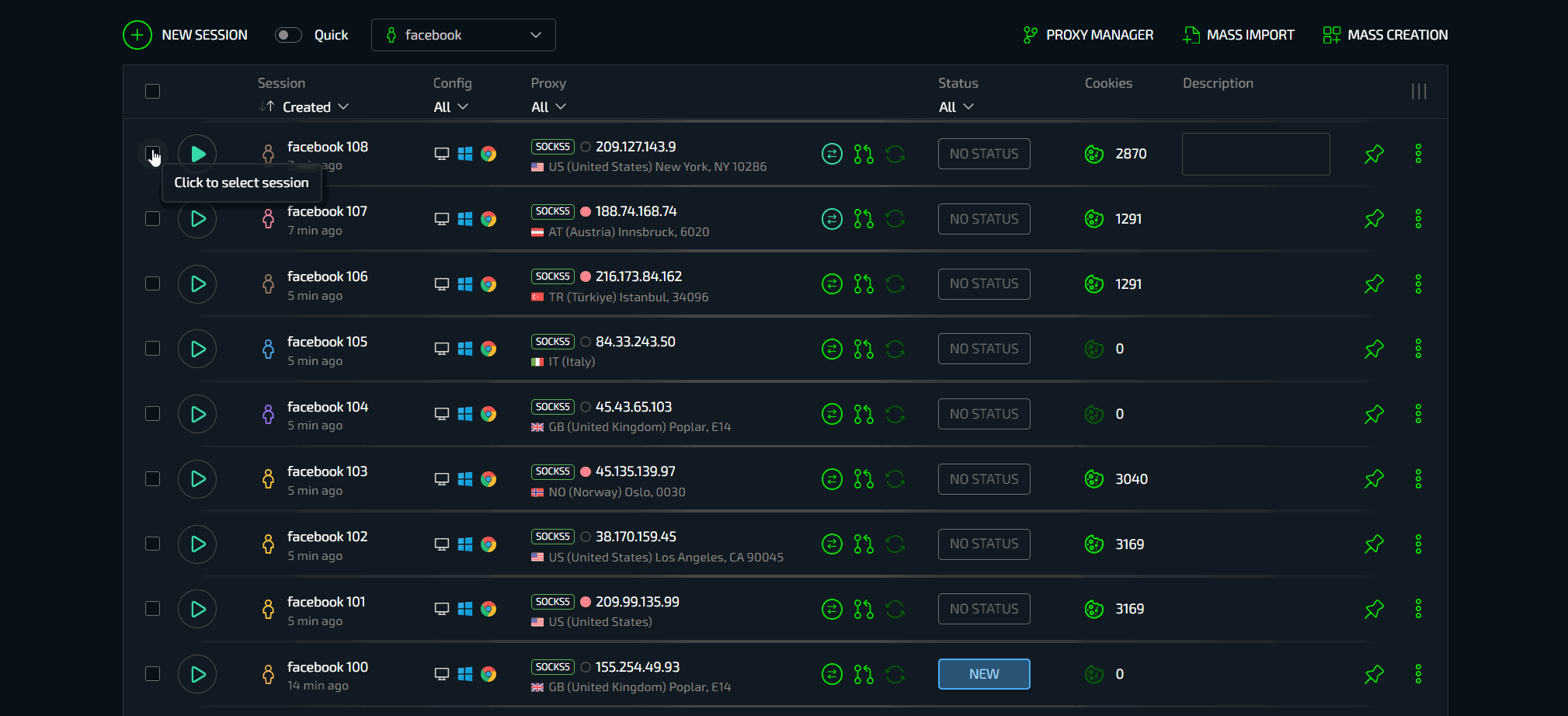Viewport: 1568px width, 716px height.
Task: Click the cookies icon for facebook 103
Action: point(1093,479)
